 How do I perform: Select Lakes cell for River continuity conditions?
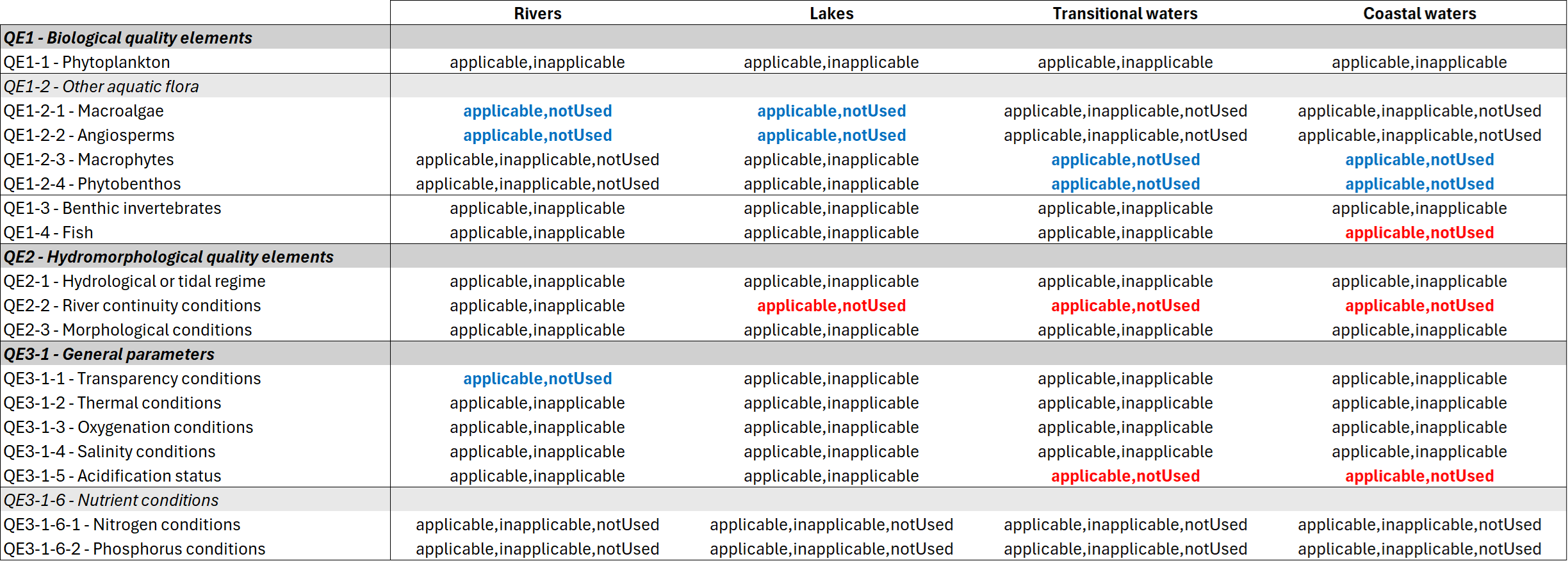pyautogui.click(x=831, y=305)
